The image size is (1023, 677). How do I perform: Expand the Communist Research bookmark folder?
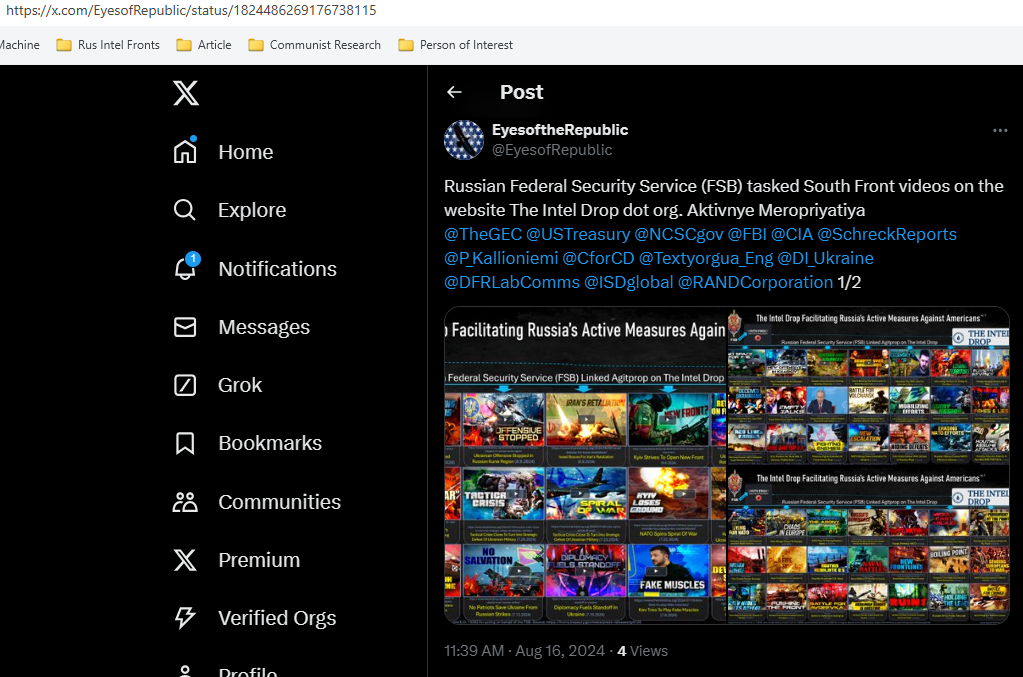point(314,45)
